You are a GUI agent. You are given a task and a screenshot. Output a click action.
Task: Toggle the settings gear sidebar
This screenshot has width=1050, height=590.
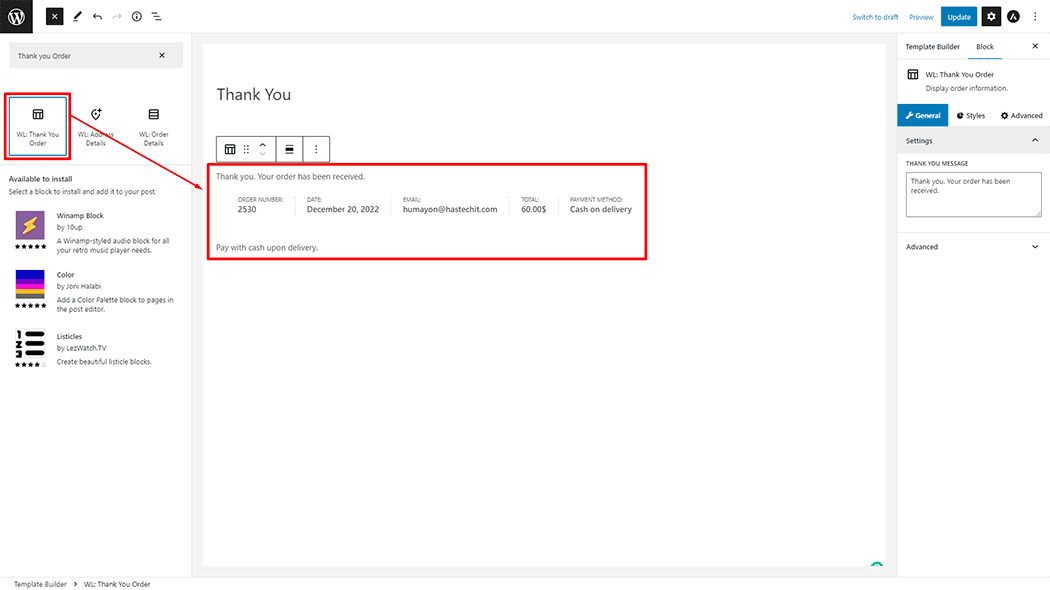coord(990,16)
